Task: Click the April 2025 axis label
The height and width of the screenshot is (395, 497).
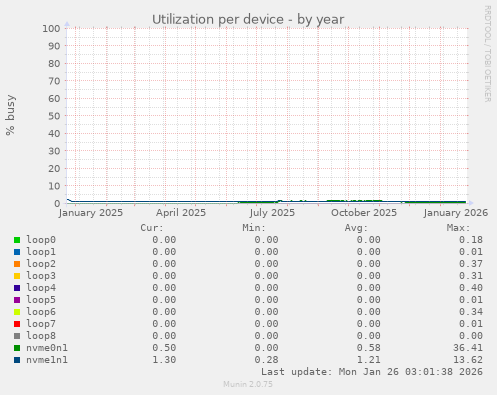Action: tap(181, 213)
